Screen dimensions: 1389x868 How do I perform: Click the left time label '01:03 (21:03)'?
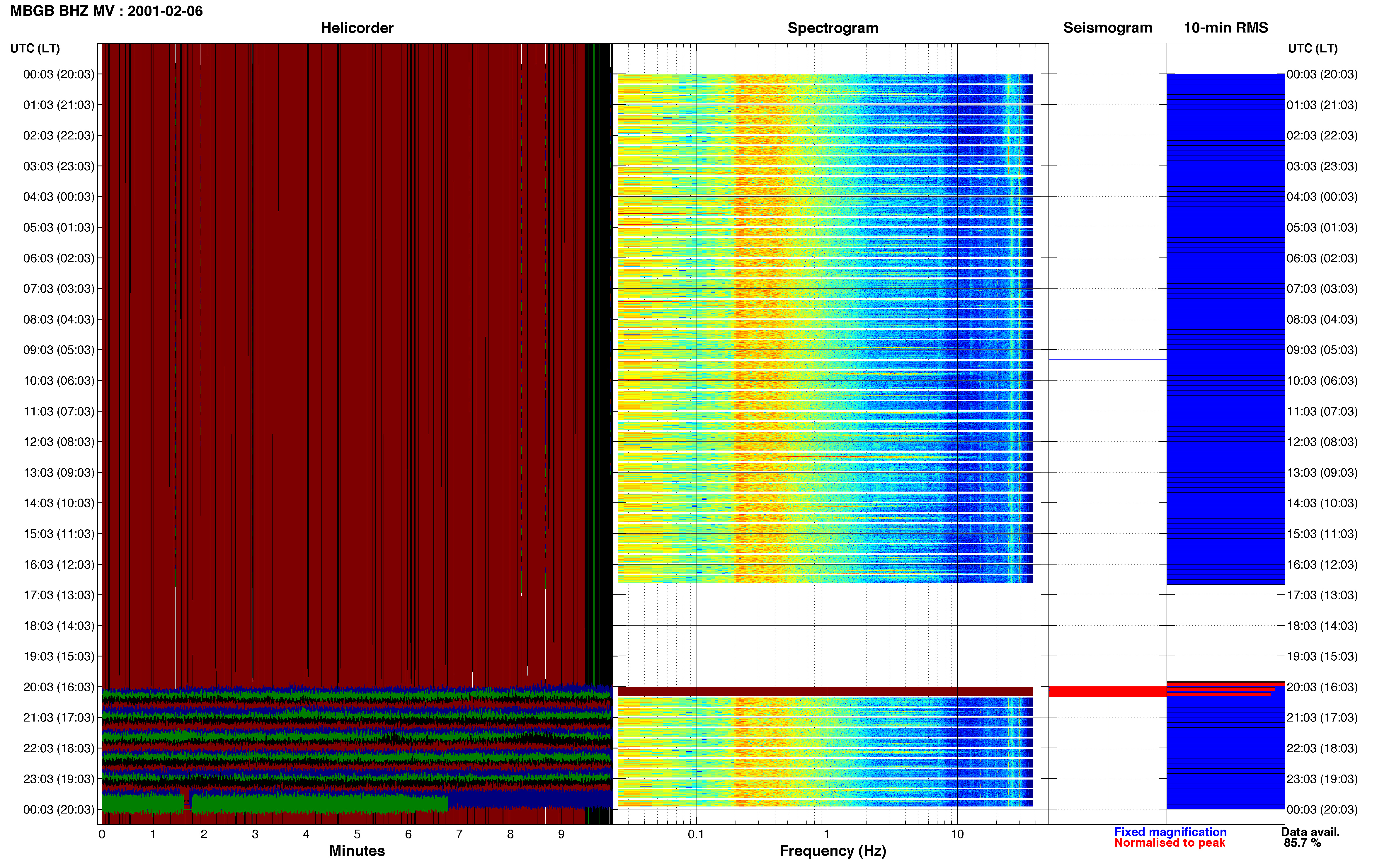click(x=59, y=105)
